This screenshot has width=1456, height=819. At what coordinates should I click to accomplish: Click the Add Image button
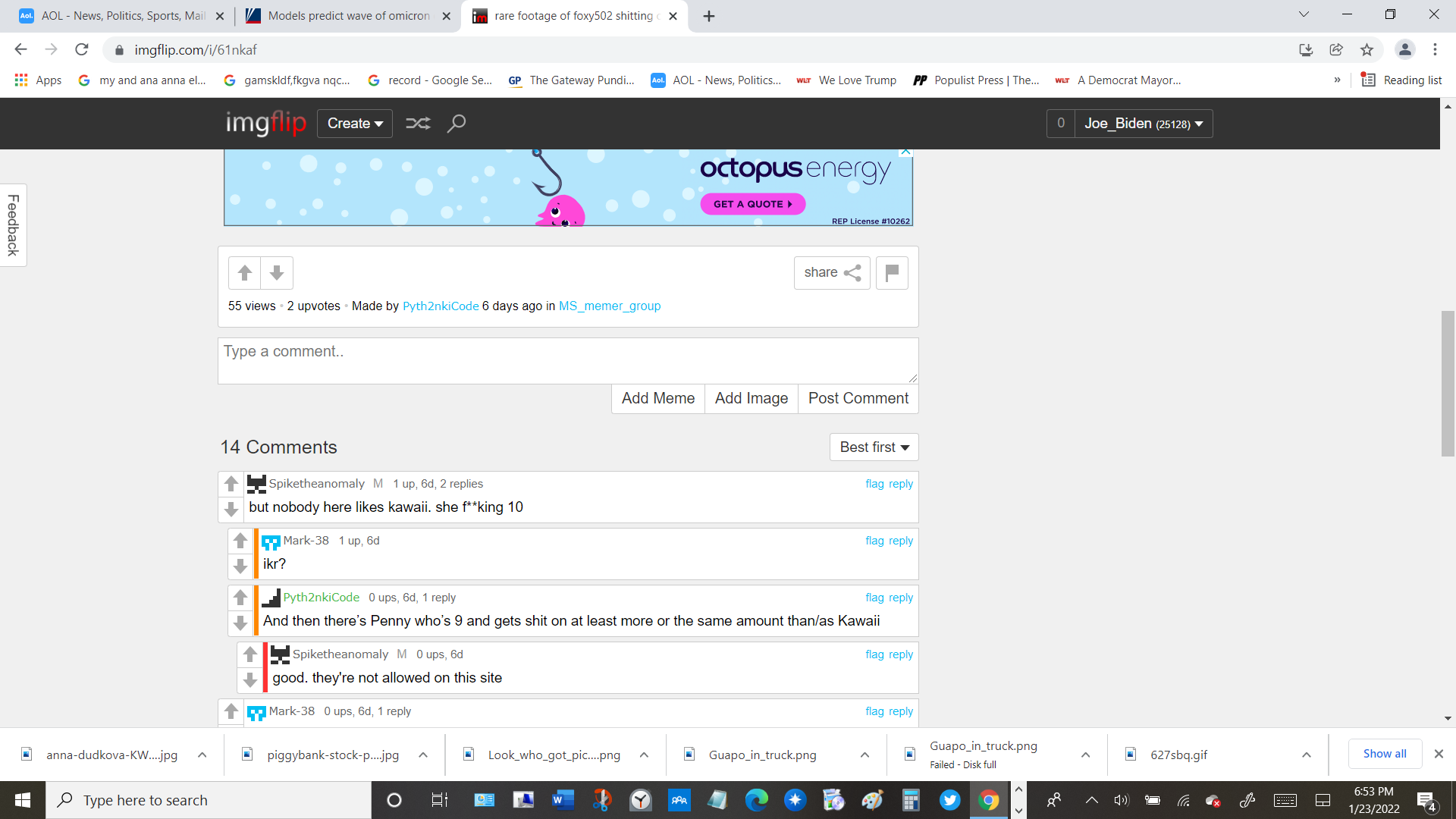coord(752,399)
